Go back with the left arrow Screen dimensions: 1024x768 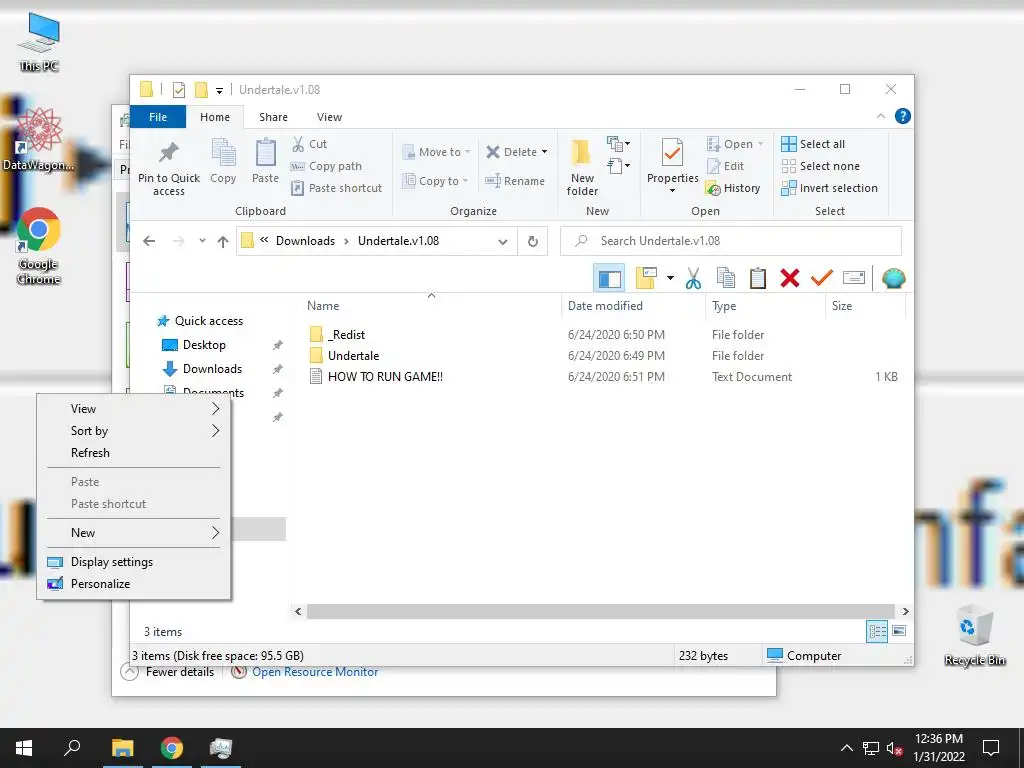click(150, 241)
